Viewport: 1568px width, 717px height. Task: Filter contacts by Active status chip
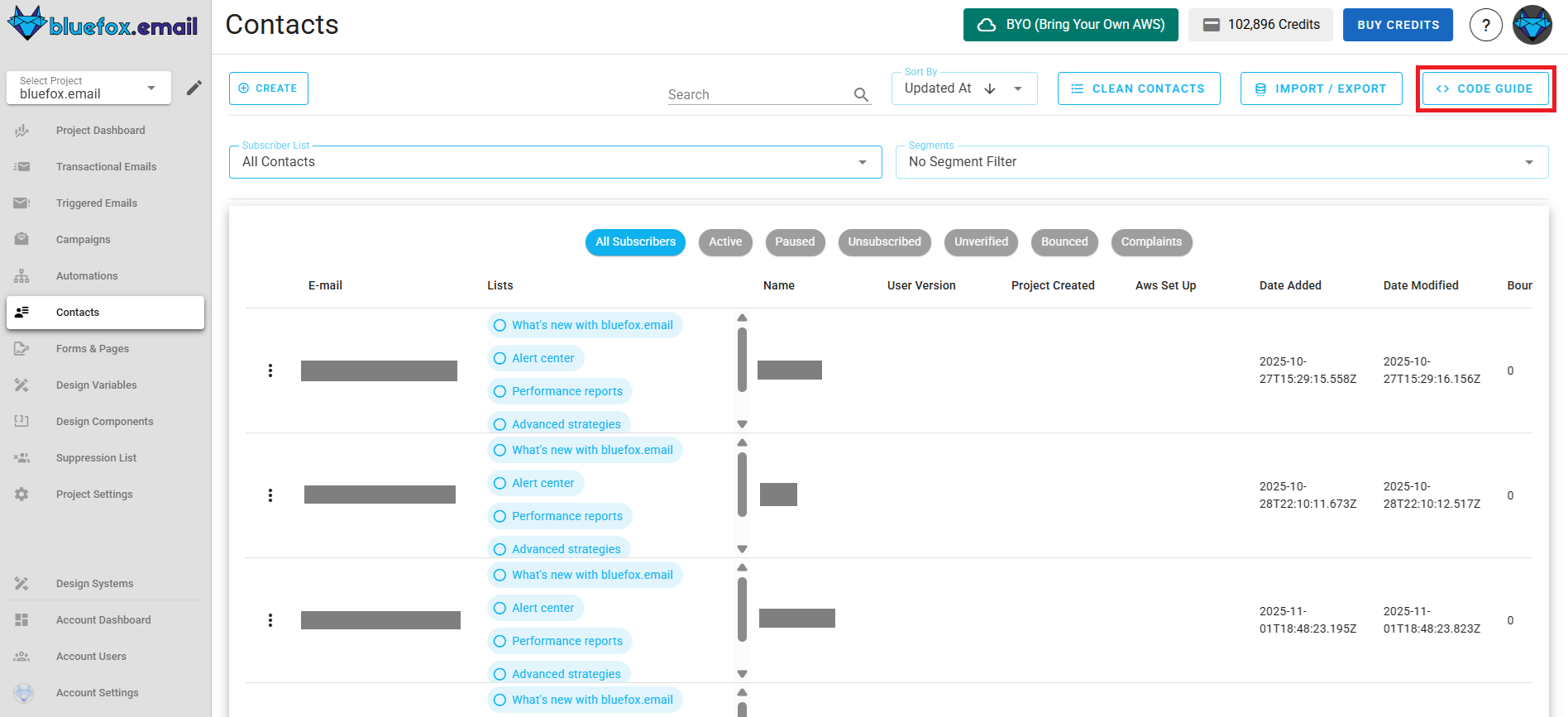(724, 242)
